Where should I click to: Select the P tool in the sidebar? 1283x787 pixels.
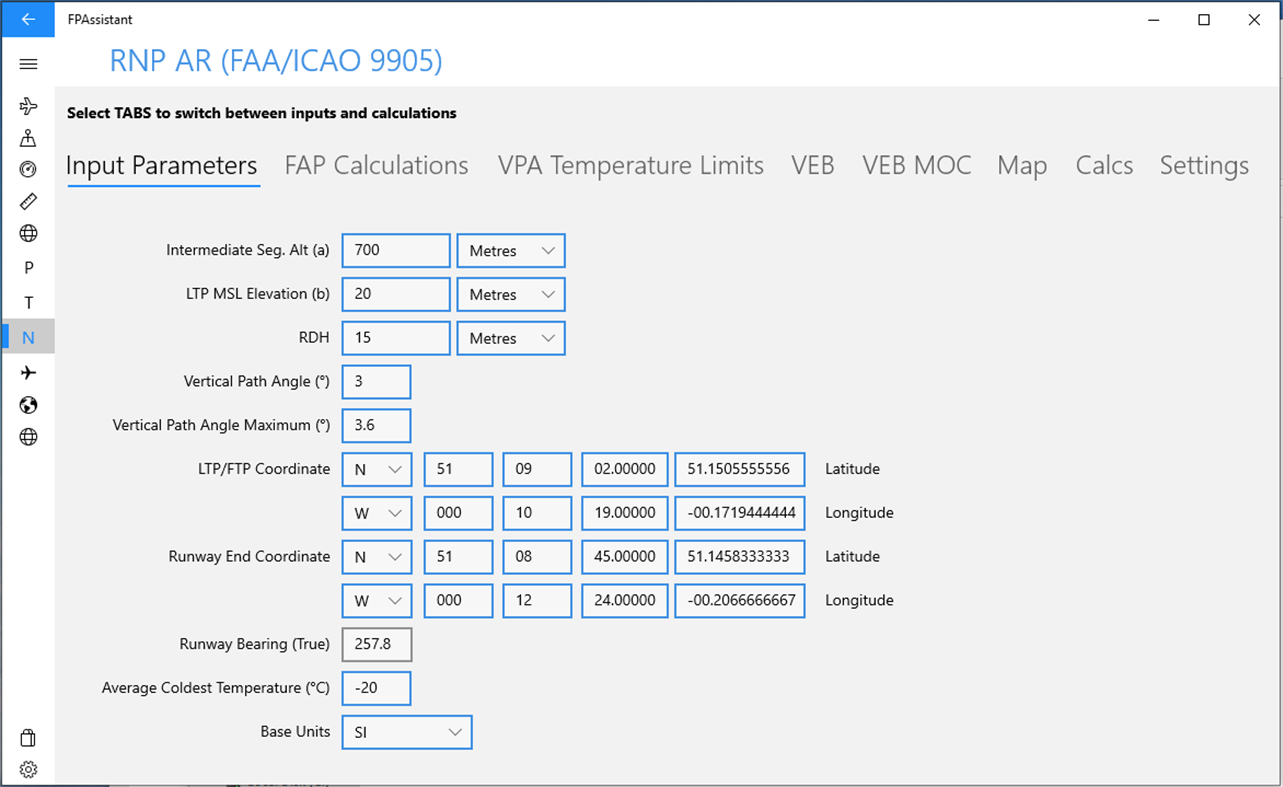click(x=28, y=267)
